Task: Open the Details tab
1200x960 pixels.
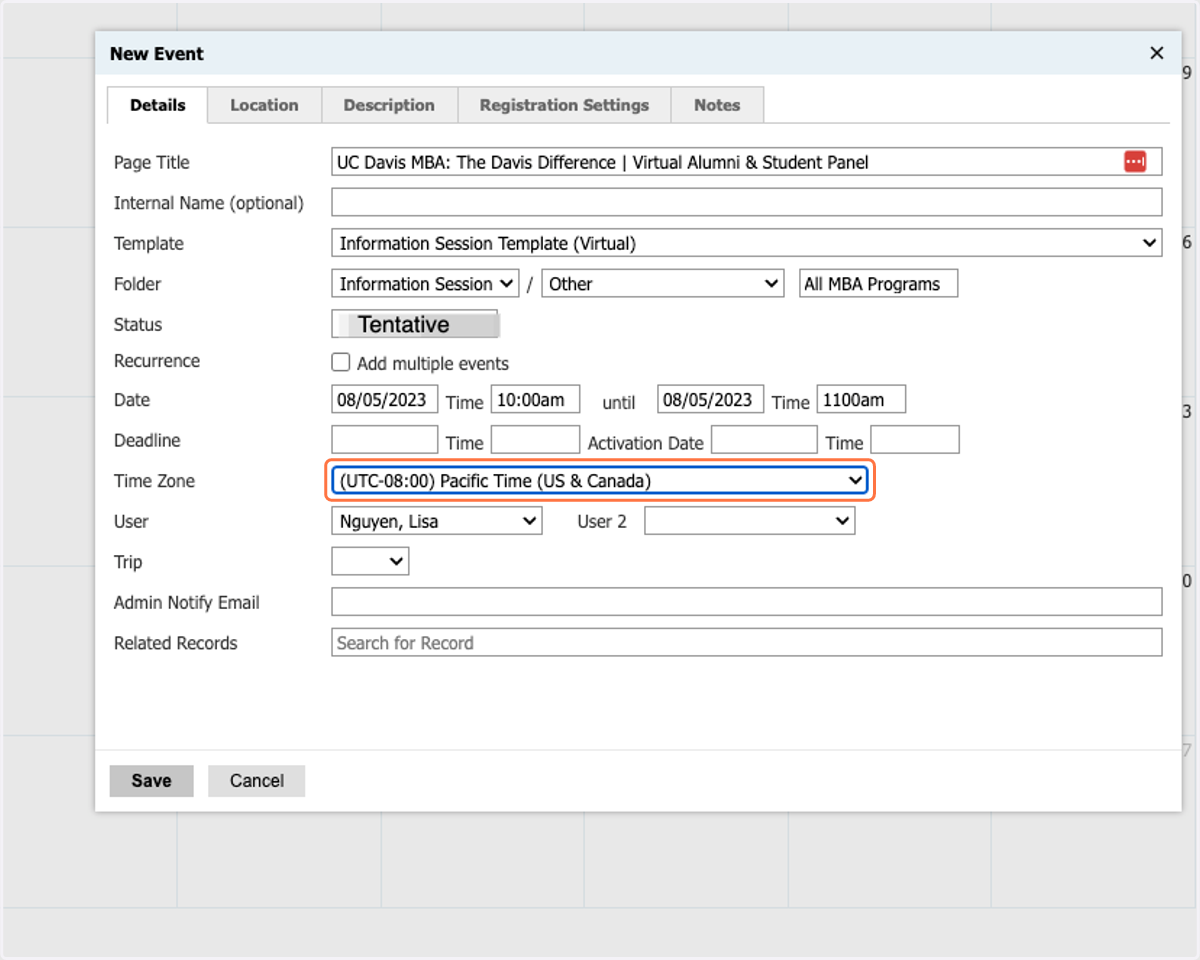Action: pos(158,105)
